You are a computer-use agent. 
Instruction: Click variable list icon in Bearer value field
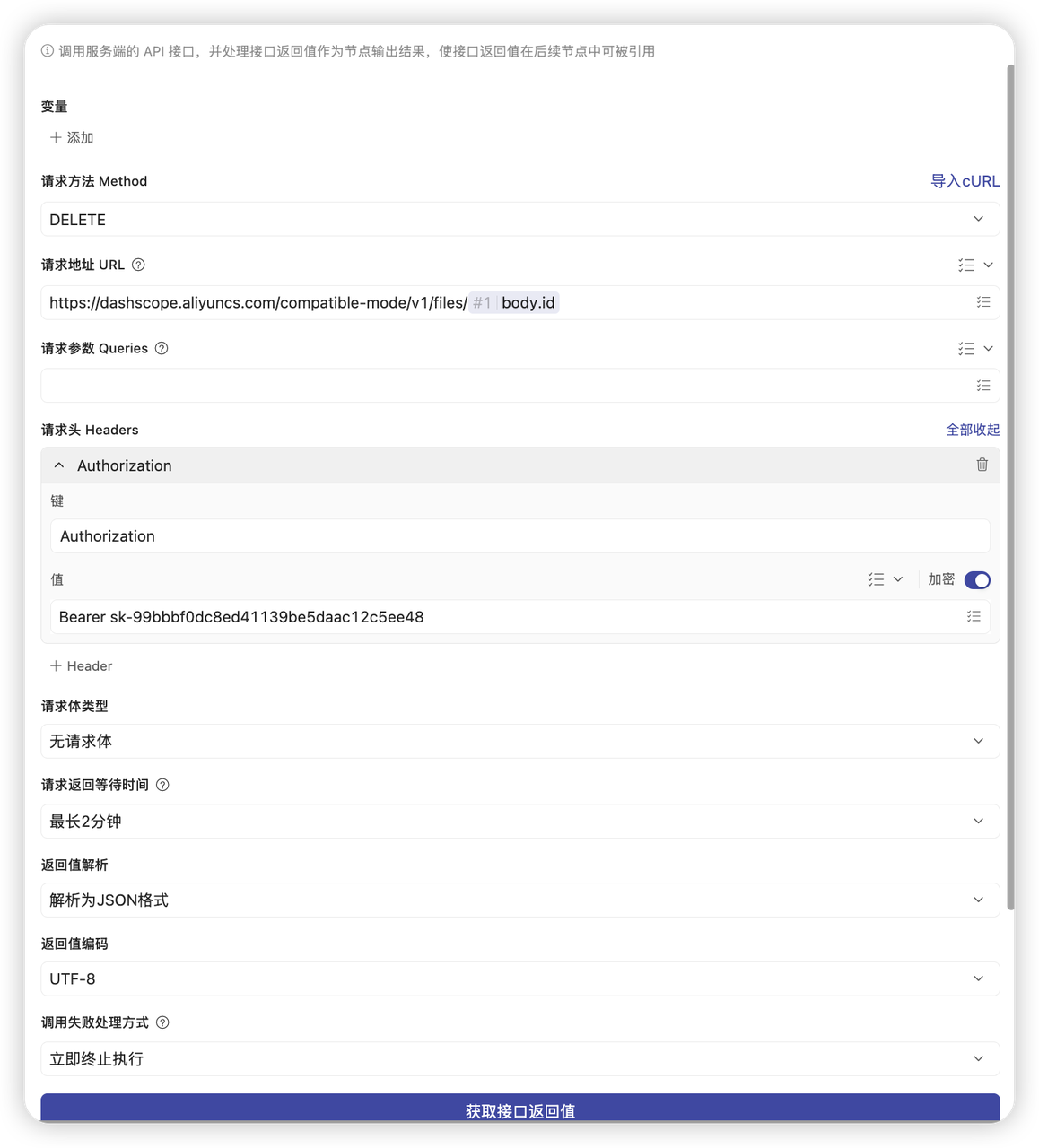pyautogui.click(x=974, y=616)
